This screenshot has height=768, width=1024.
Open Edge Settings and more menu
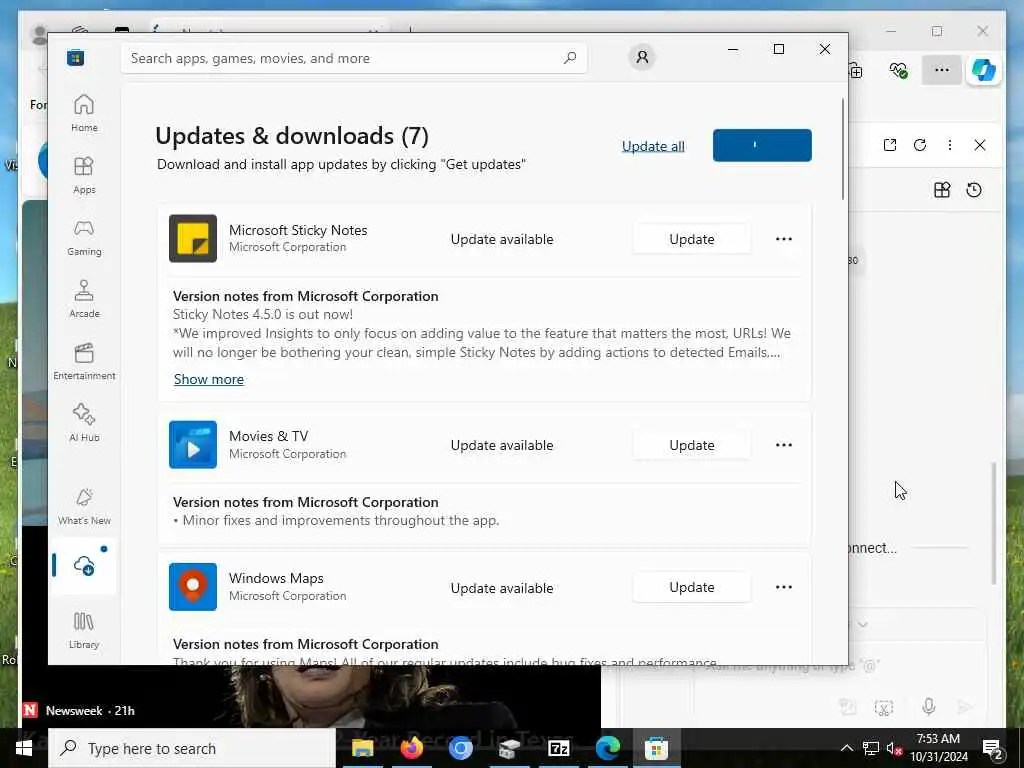[941, 69]
